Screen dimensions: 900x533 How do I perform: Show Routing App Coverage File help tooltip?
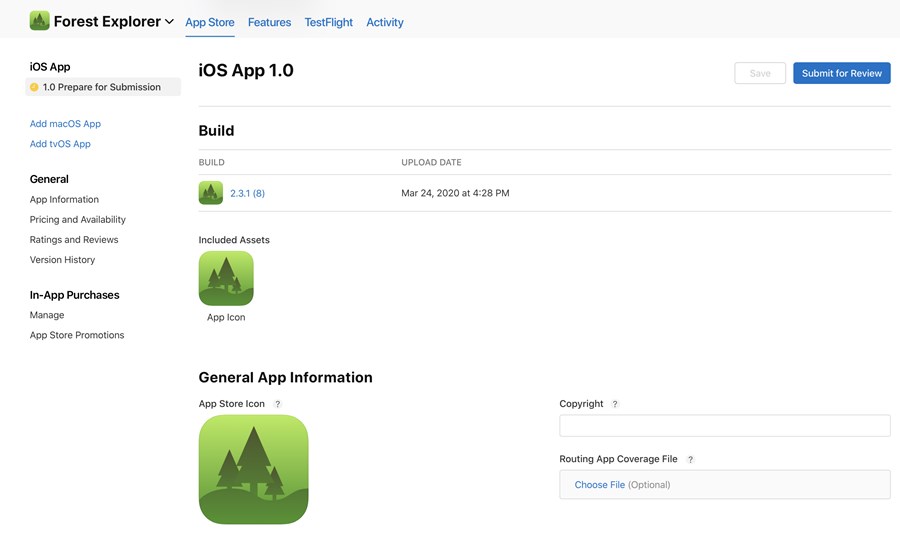coord(690,459)
